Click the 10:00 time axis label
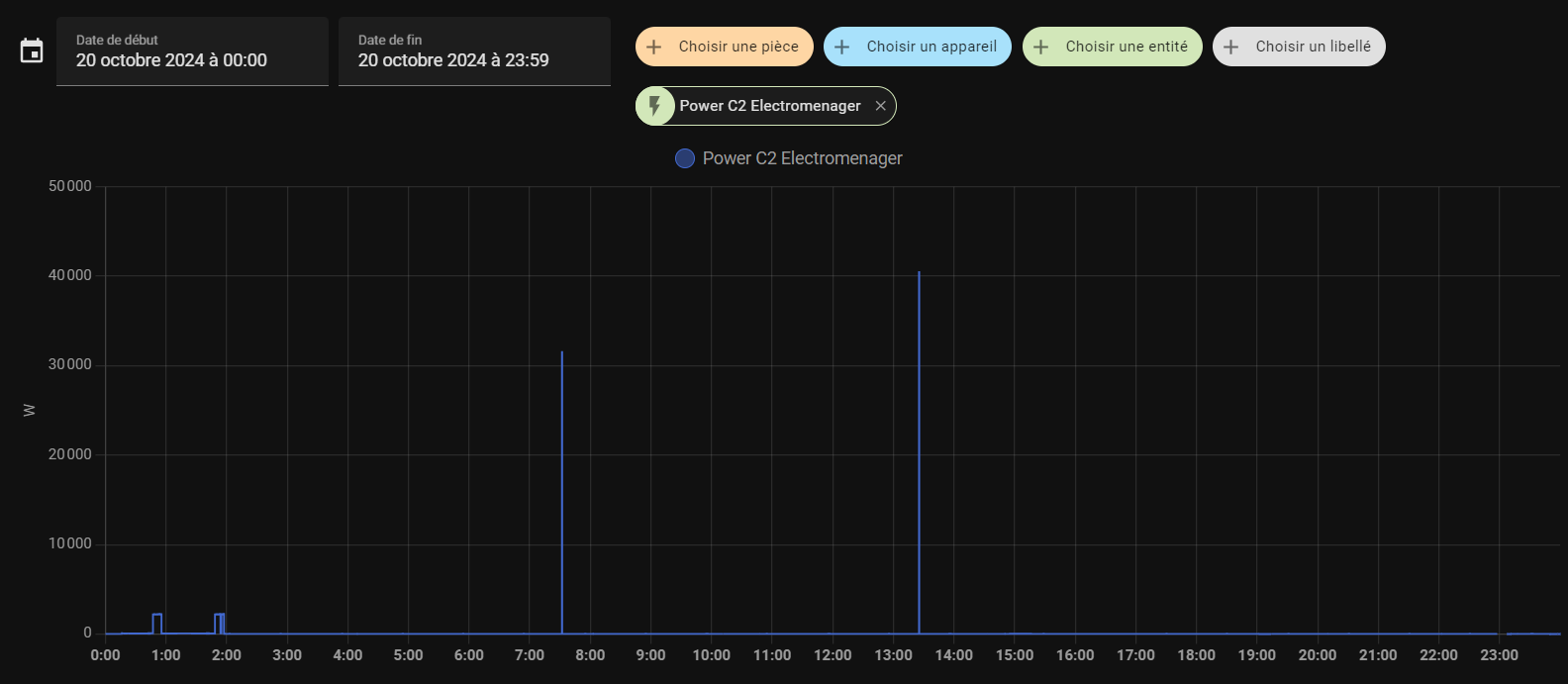 (711, 655)
